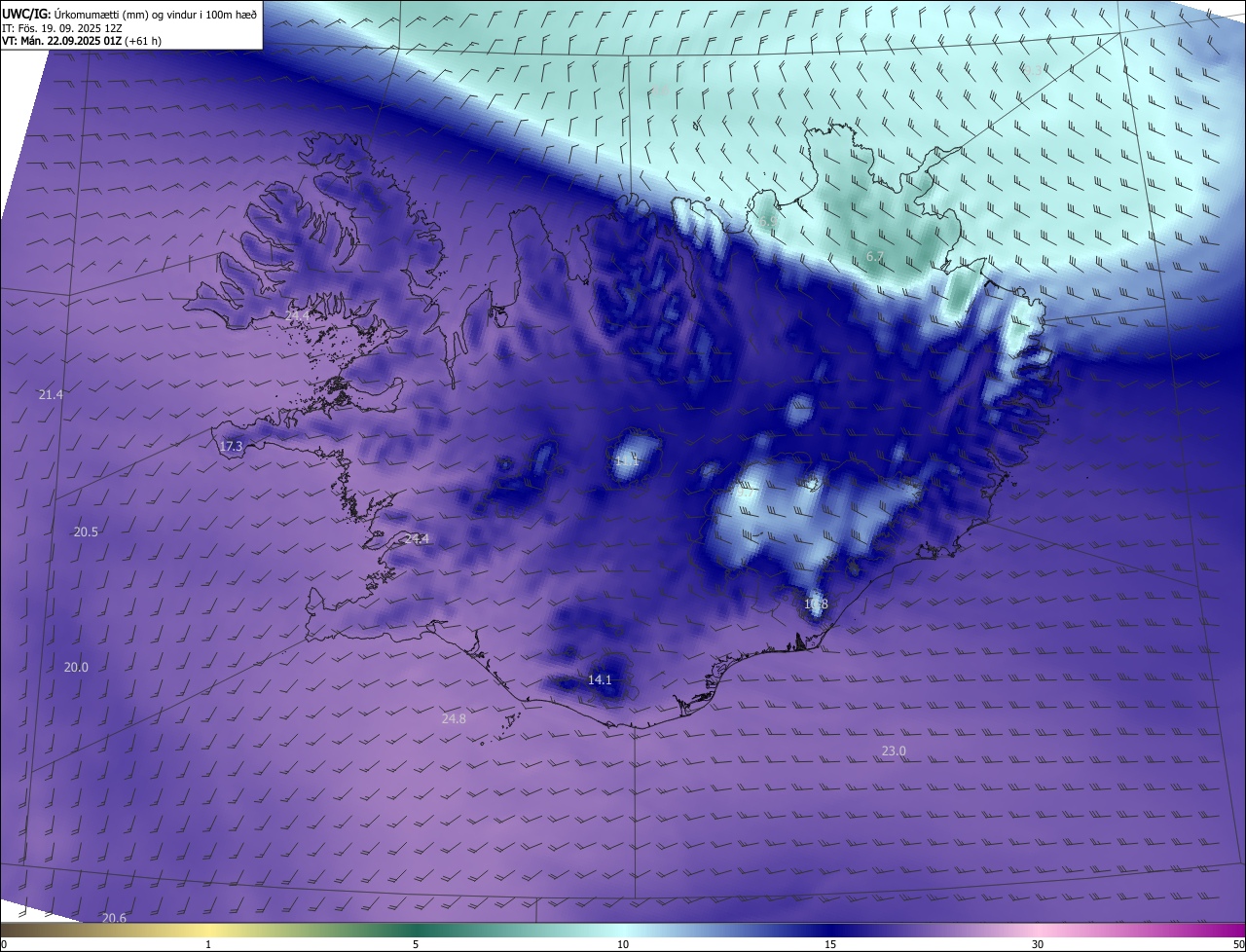Click the 24.4 value on the Reykjanes peninsula

417,538
